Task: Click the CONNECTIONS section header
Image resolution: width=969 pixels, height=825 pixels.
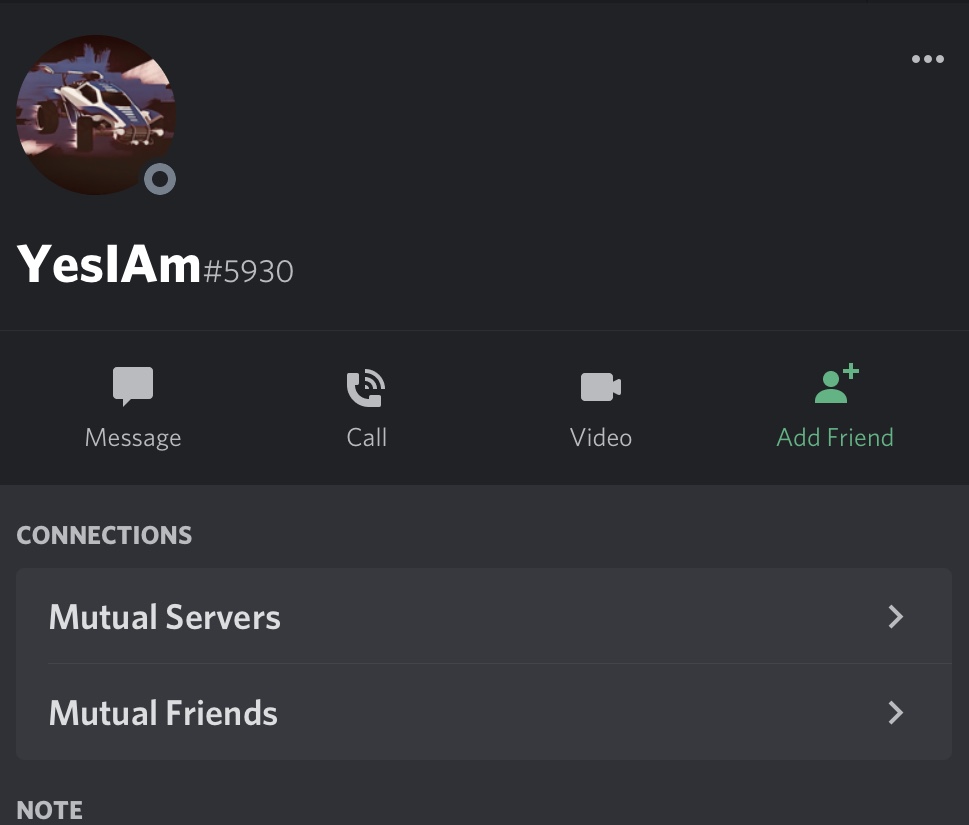Action: (x=104, y=535)
